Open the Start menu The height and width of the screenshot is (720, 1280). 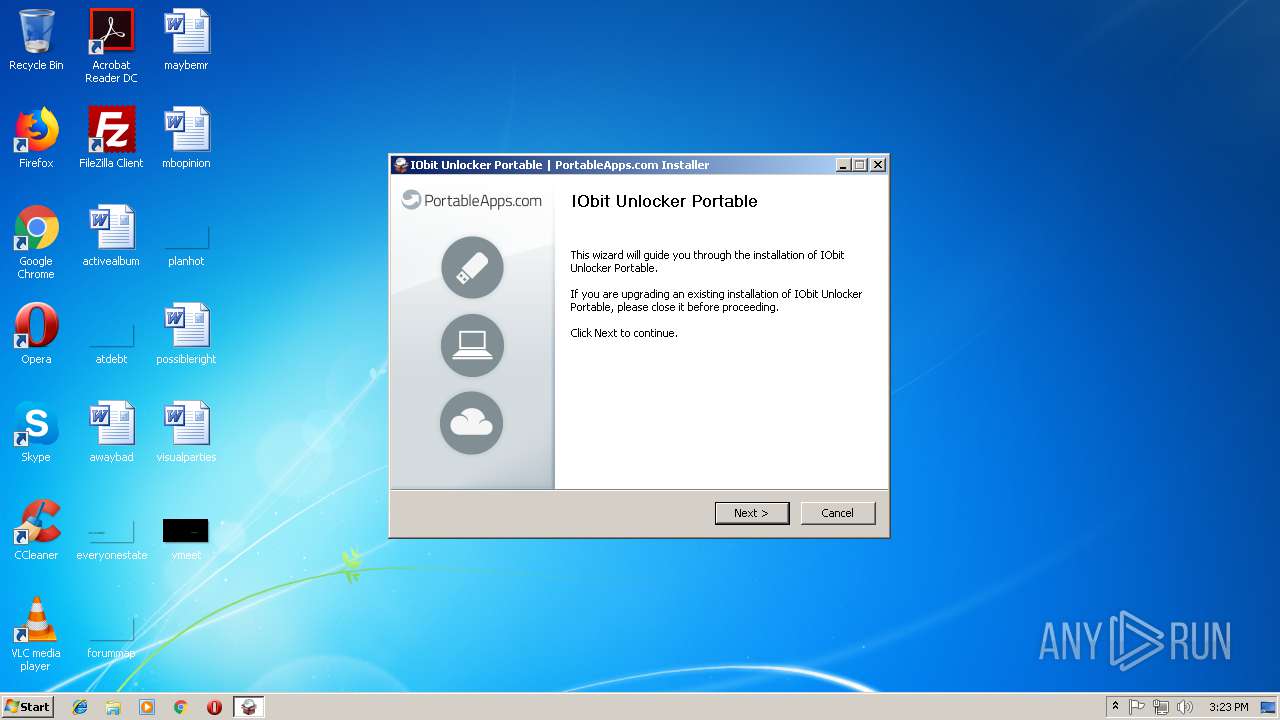click(x=28, y=706)
